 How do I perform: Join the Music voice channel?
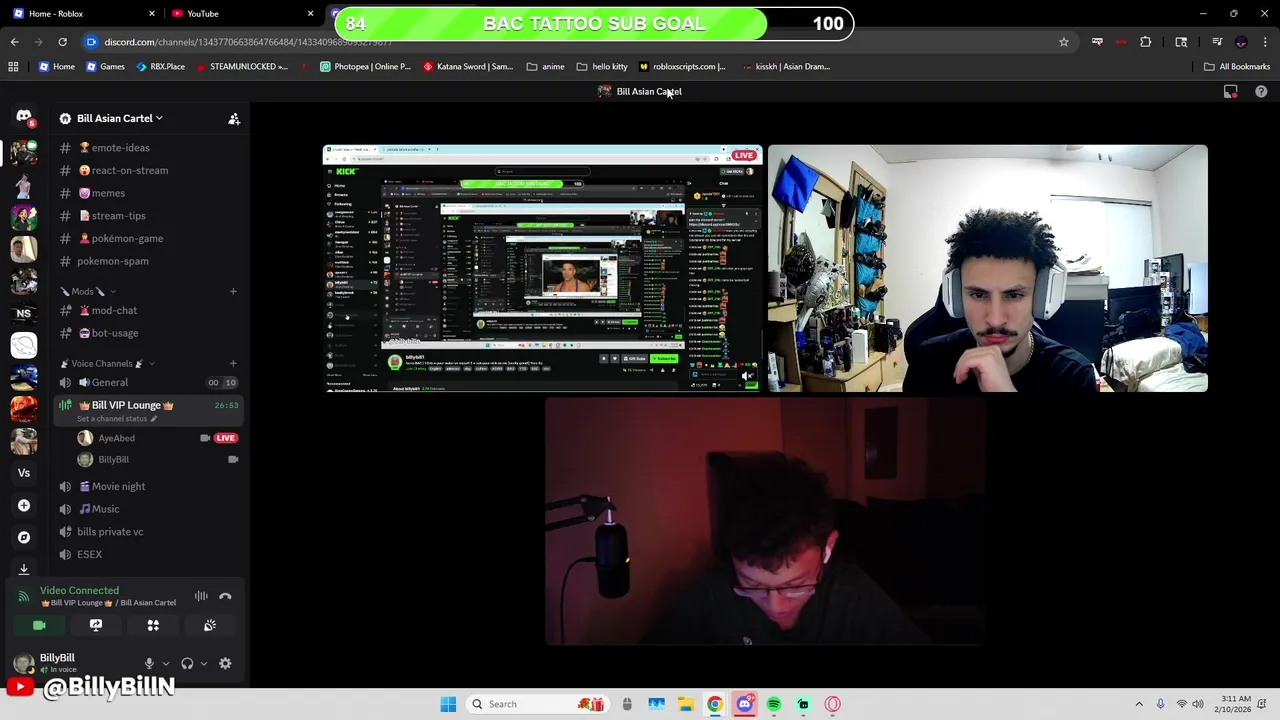click(x=148, y=509)
